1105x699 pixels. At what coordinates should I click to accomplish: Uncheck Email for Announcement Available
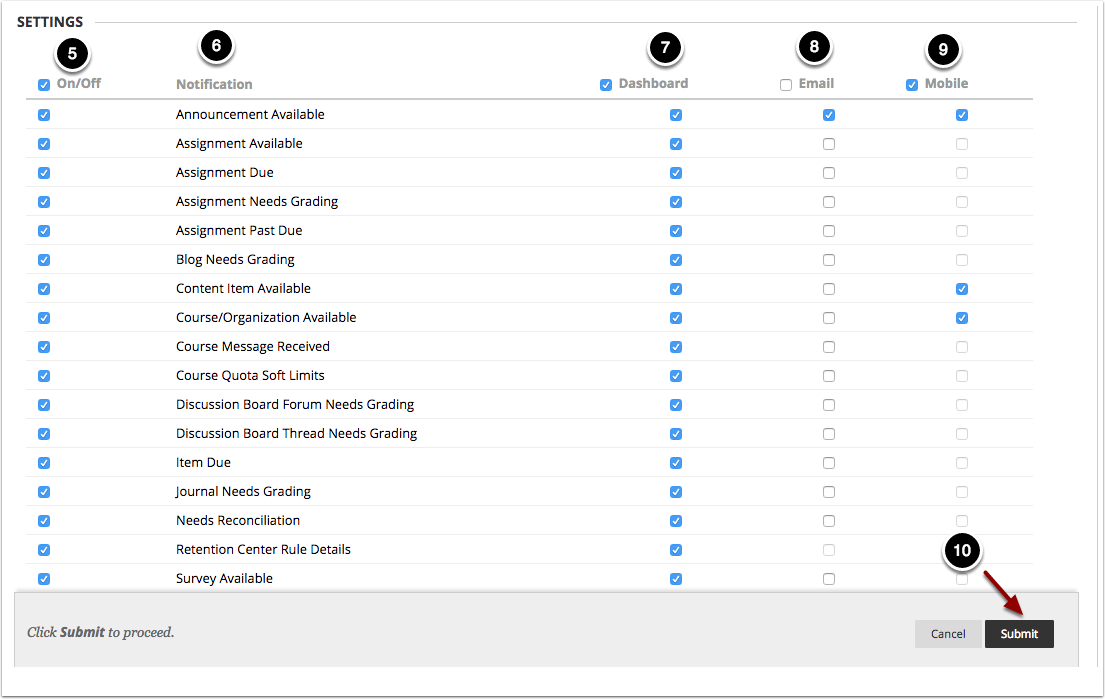[829, 115]
